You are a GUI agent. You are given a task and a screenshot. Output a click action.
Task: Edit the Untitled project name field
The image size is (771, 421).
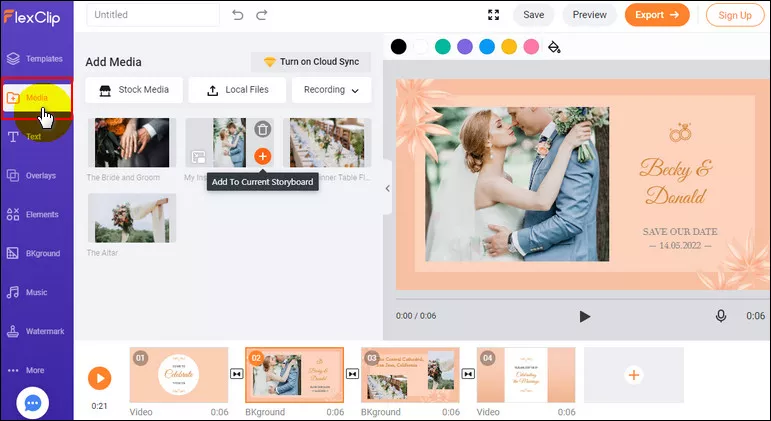(x=153, y=15)
